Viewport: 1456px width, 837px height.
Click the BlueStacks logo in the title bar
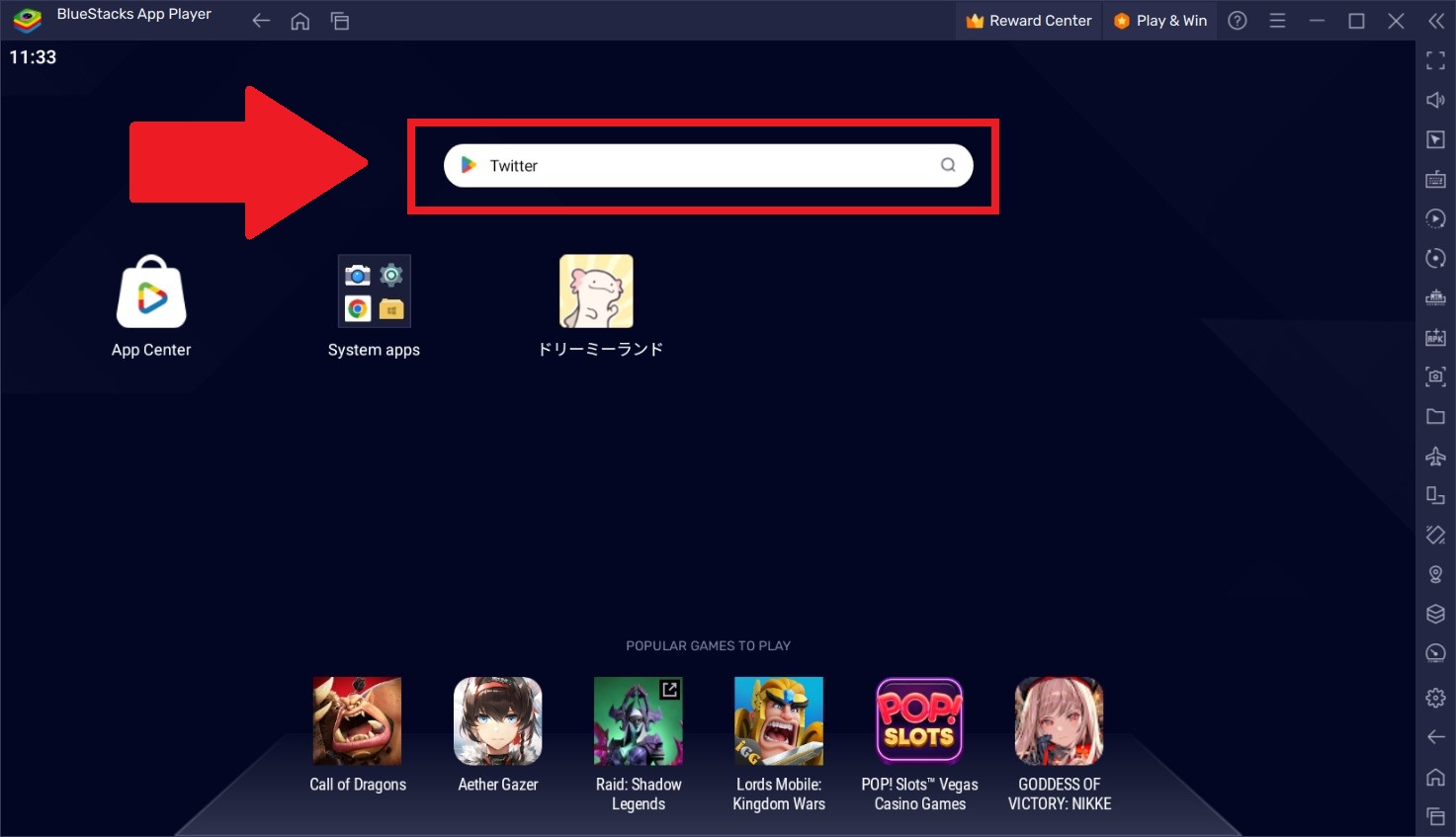point(28,20)
